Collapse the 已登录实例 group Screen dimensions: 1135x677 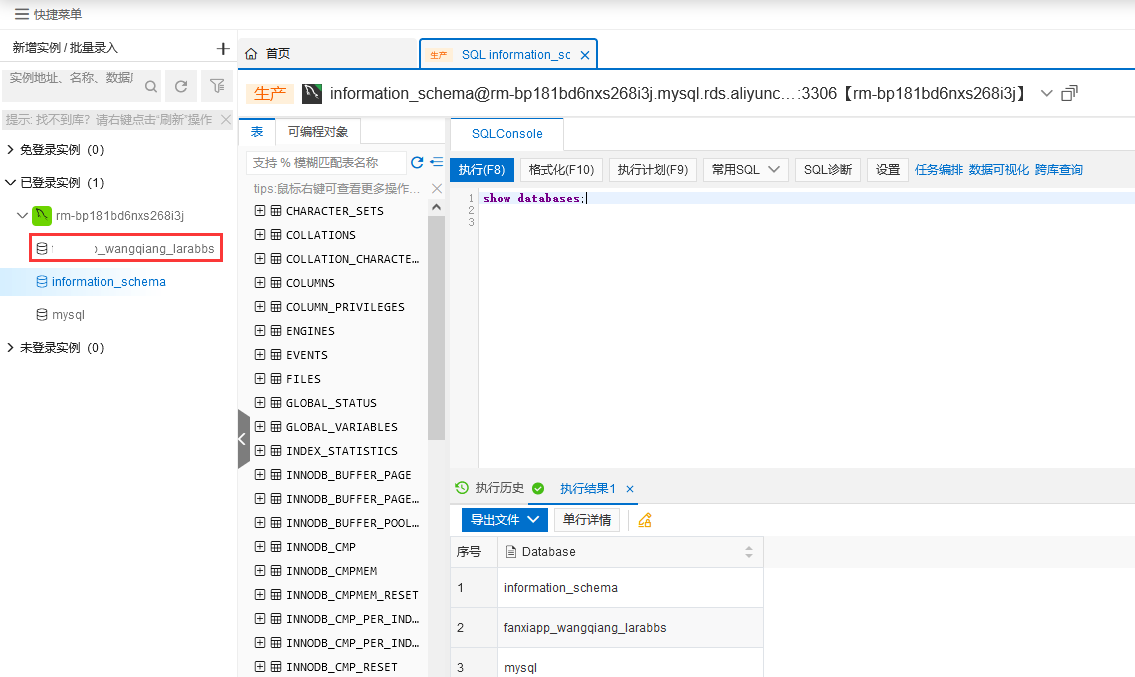click(11, 183)
